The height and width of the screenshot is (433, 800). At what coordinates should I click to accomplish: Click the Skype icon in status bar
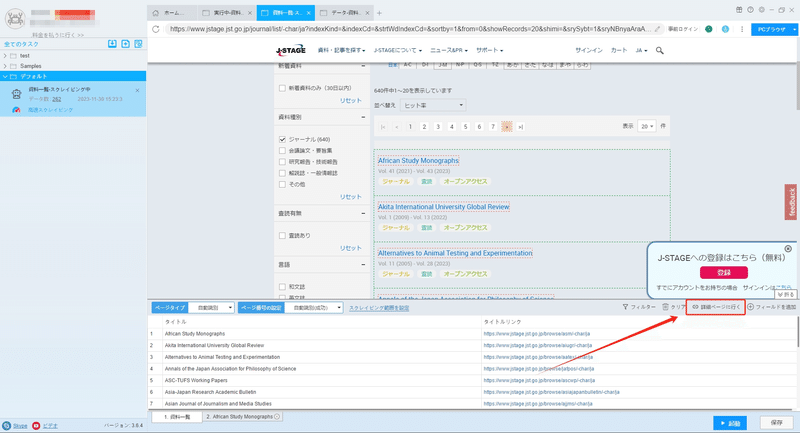6,425
